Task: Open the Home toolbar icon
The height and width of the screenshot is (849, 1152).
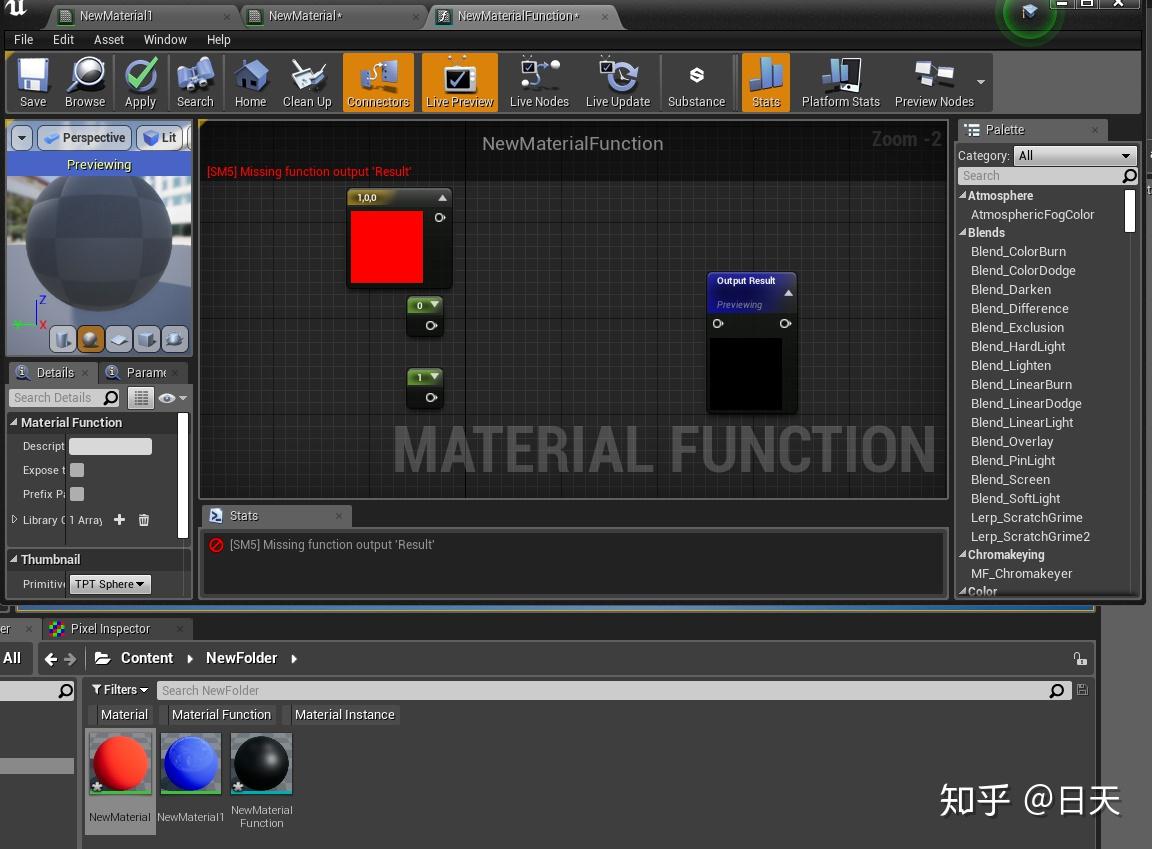Action: (250, 82)
